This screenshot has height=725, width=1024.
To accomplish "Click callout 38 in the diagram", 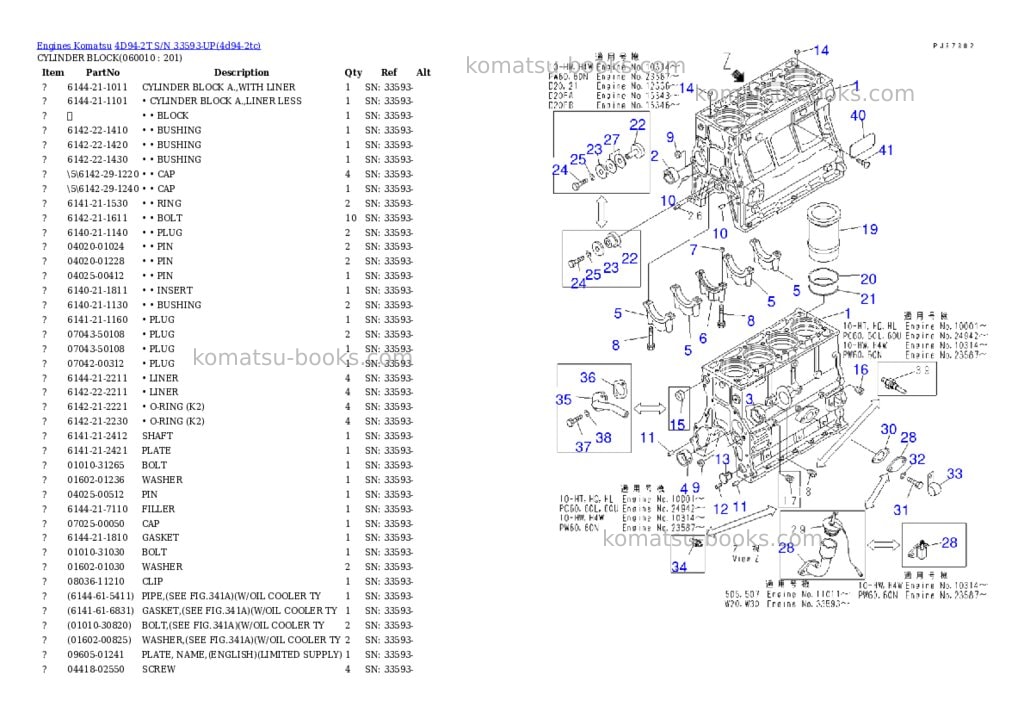I will point(603,438).
